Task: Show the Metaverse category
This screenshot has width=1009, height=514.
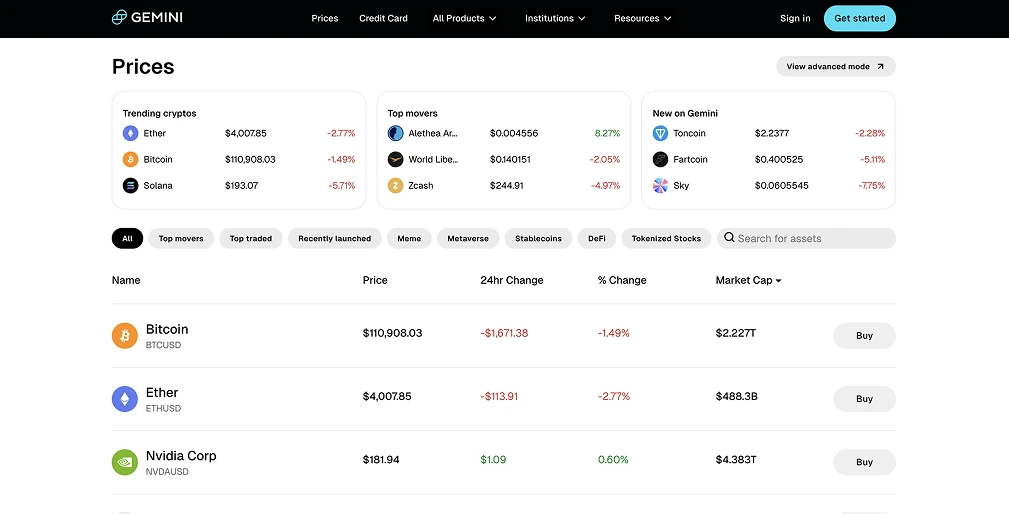Action: point(468,238)
